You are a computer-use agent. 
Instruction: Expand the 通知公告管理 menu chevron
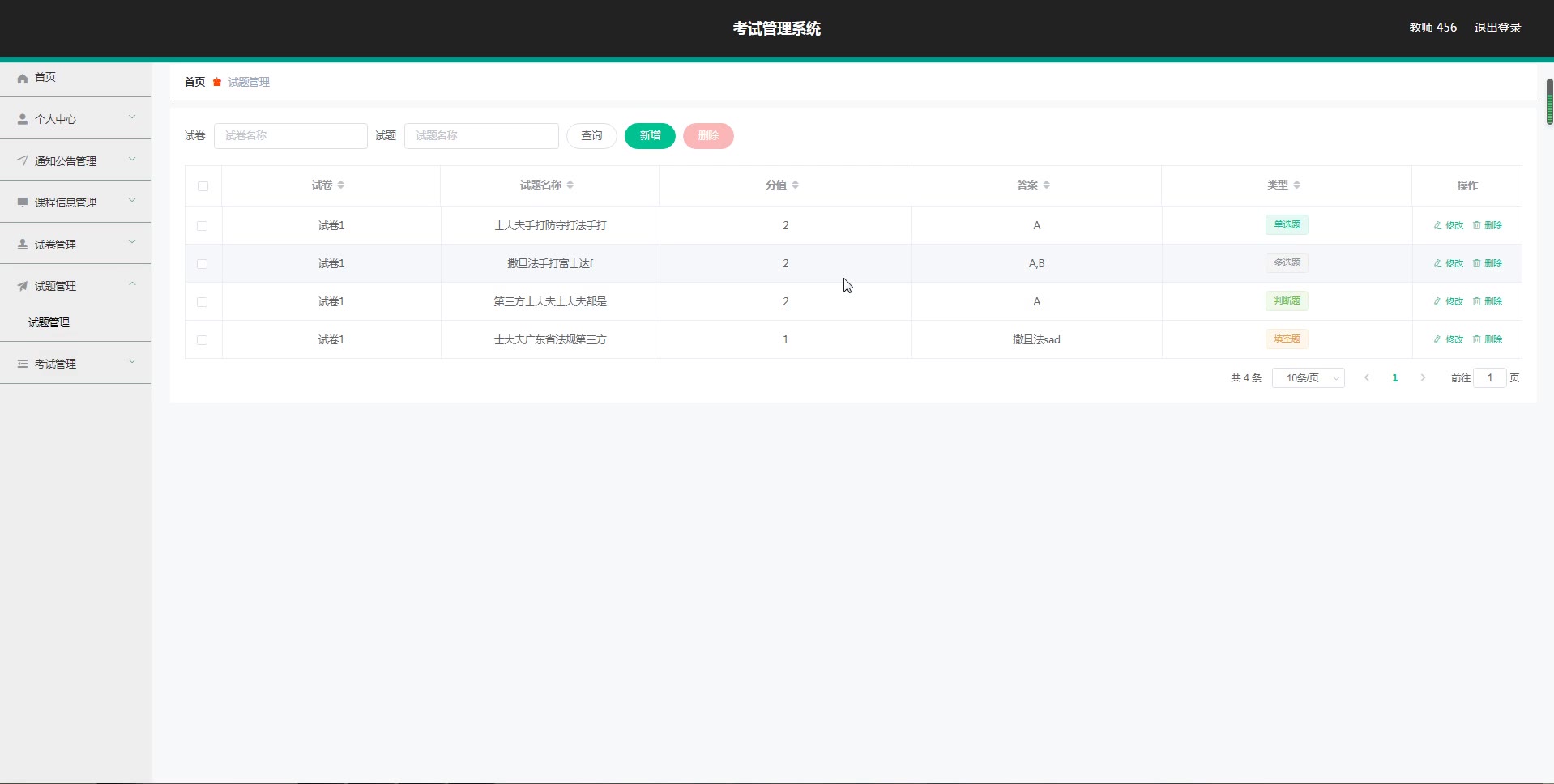(x=132, y=160)
